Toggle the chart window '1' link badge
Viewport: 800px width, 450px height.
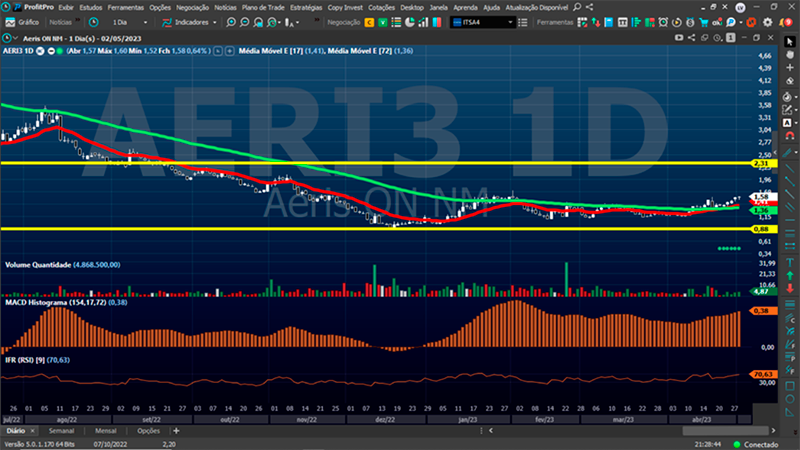731,38
